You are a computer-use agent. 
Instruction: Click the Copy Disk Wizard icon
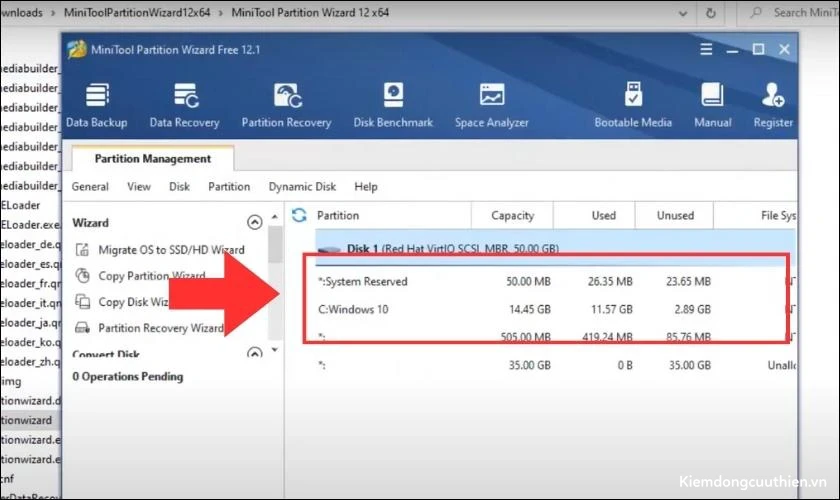coord(82,302)
